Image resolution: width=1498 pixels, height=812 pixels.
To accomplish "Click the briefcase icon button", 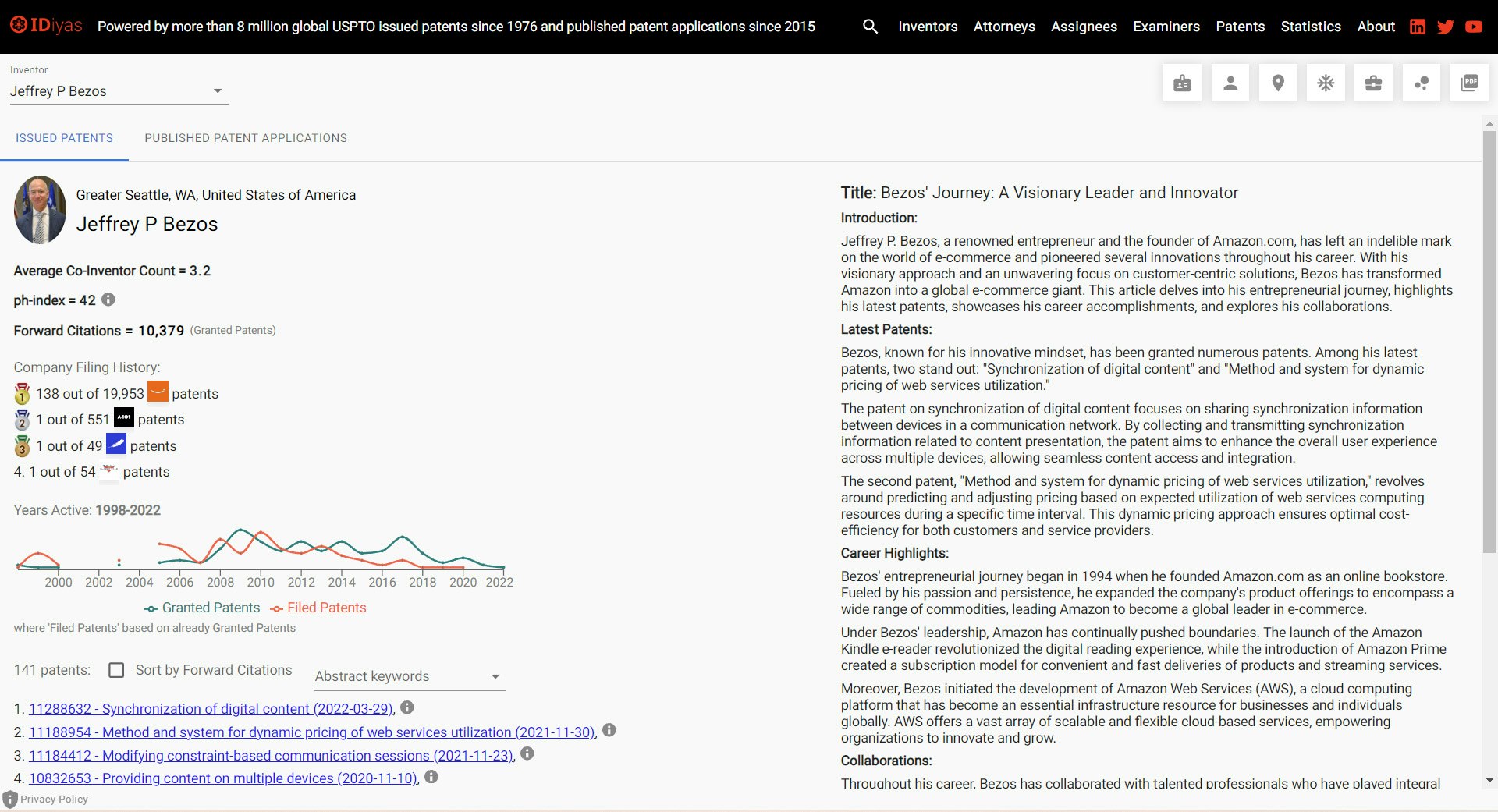I will pyautogui.click(x=1374, y=83).
